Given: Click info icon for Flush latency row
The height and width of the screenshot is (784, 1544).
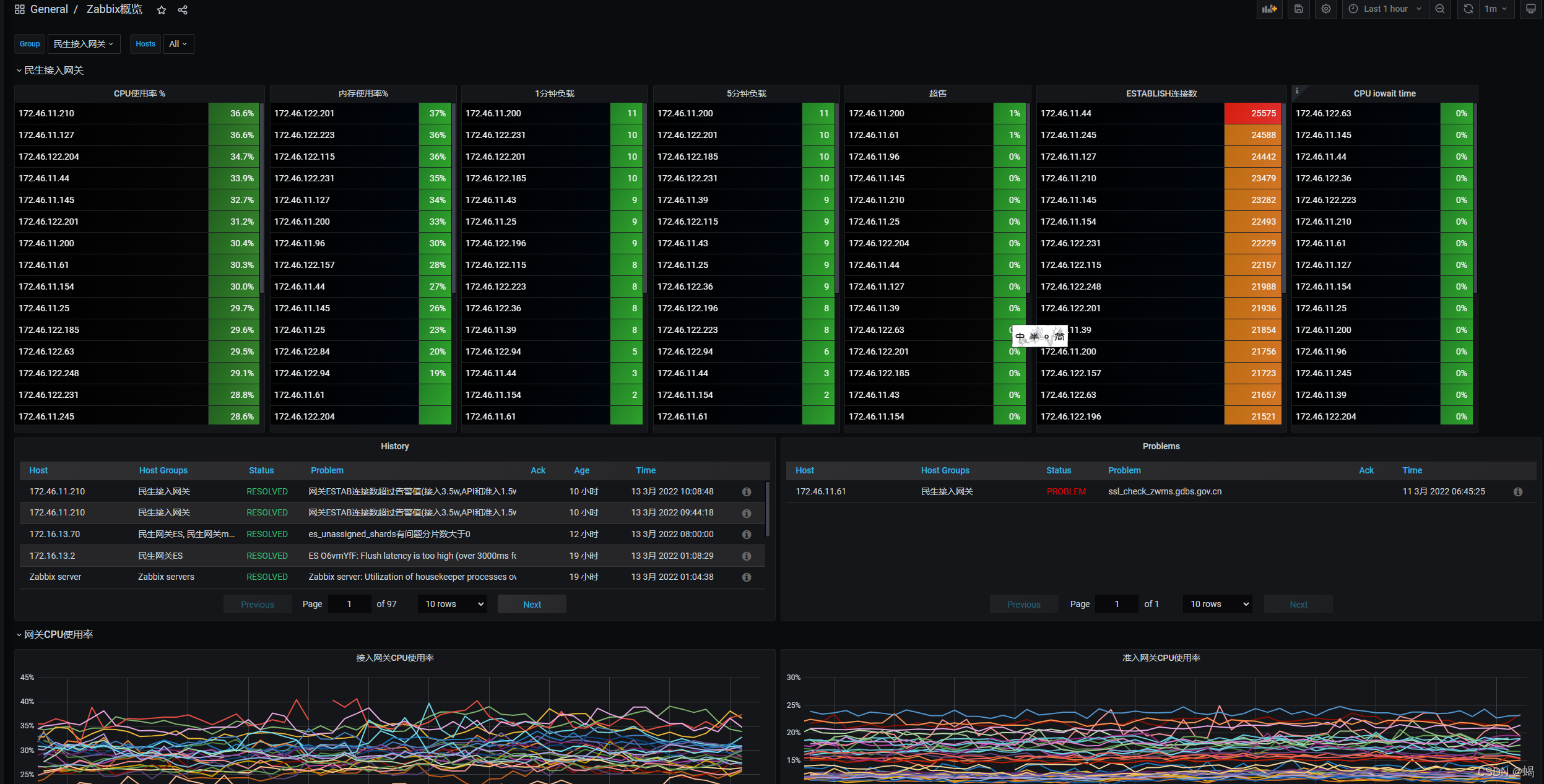Looking at the screenshot, I should pyautogui.click(x=747, y=556).
